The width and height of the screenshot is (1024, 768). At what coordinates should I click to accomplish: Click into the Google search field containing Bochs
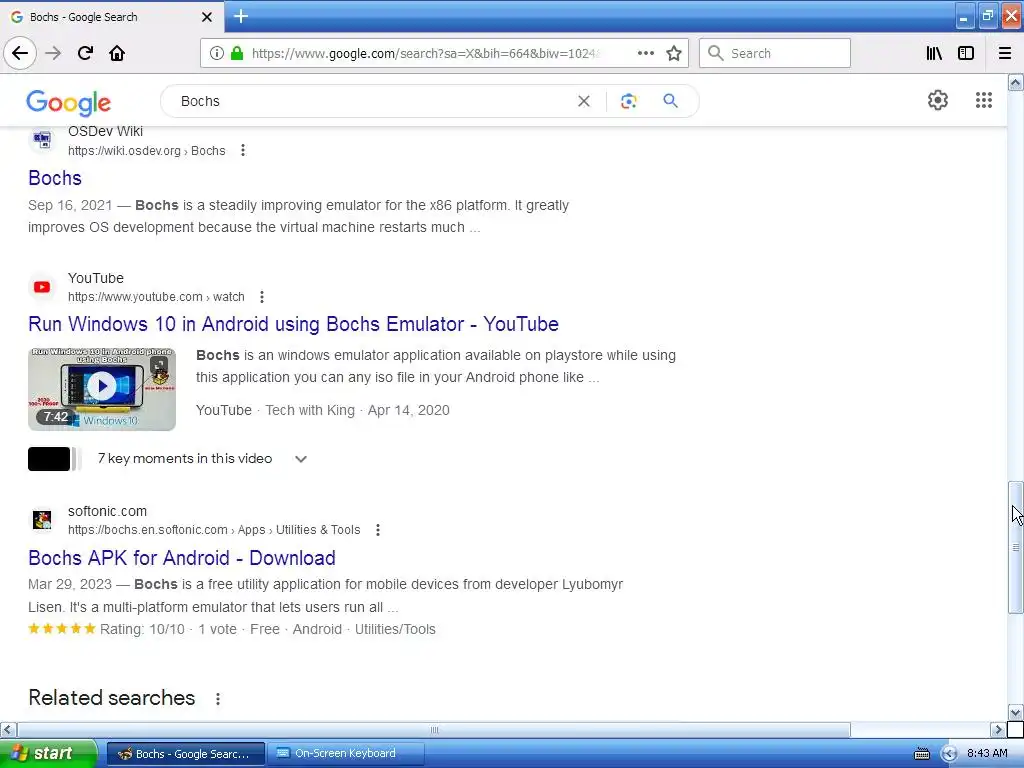[x=372, y=101]
